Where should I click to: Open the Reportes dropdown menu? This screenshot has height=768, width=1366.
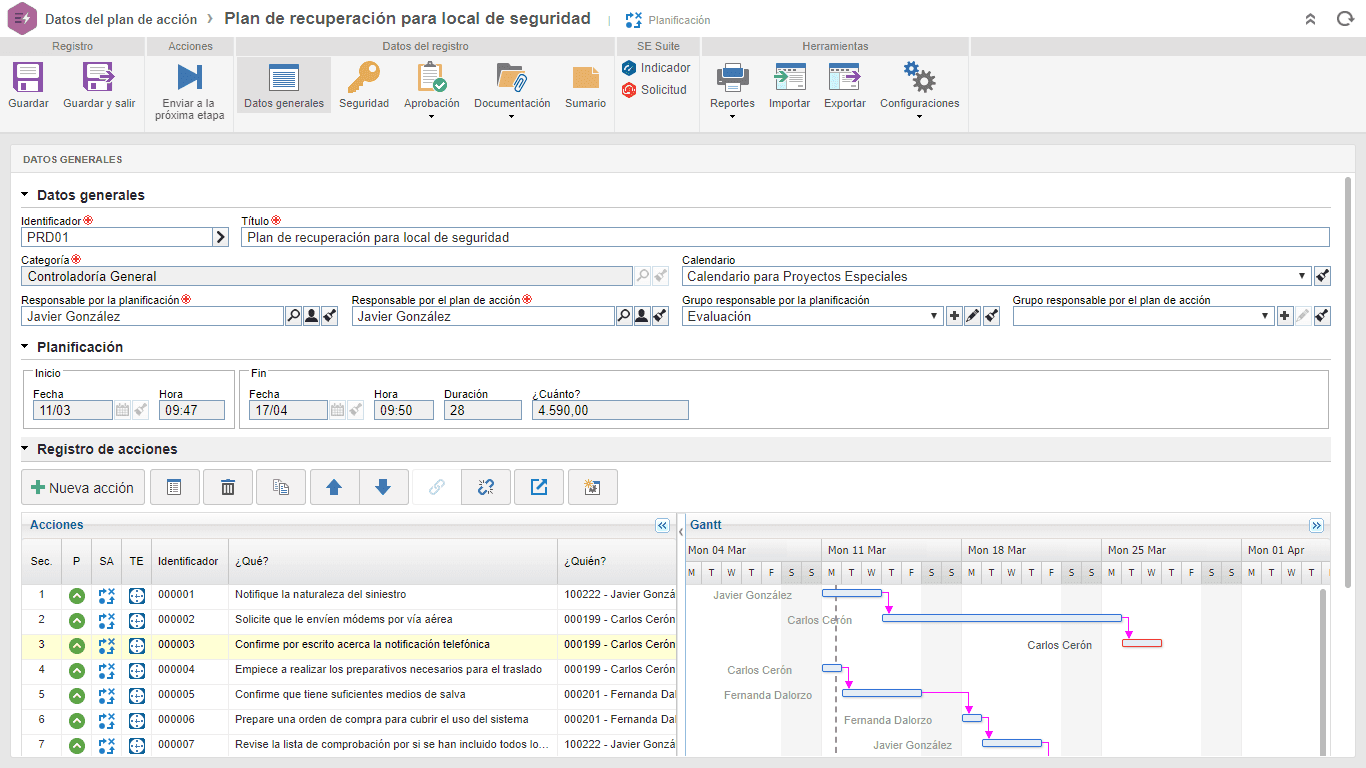point(732,116)
